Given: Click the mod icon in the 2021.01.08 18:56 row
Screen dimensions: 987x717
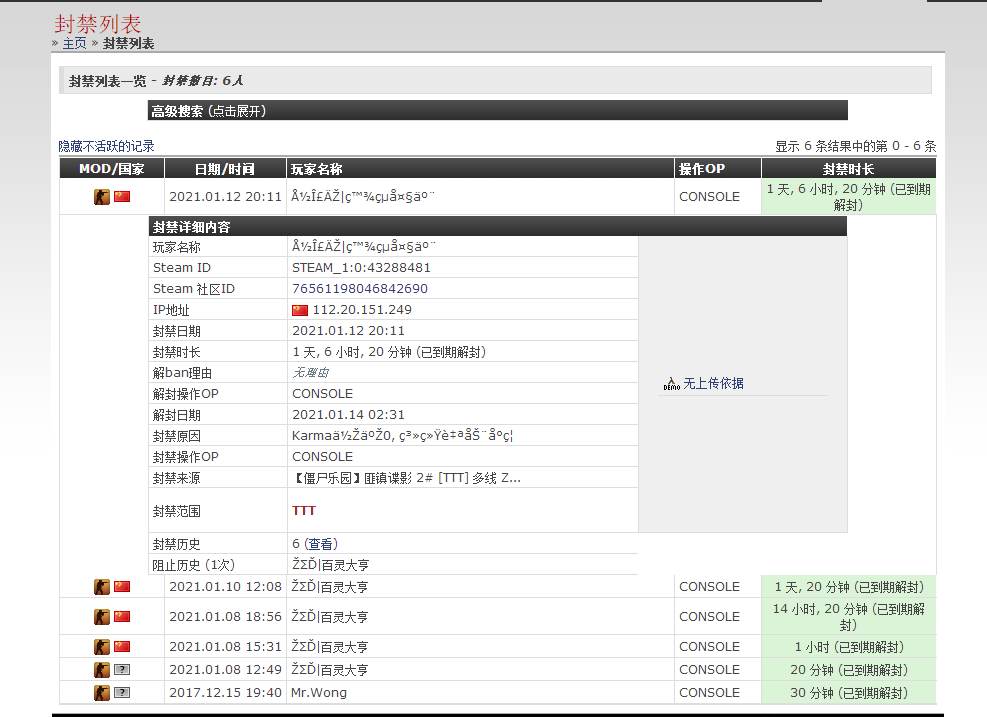Looking at the screenshot, I should (x=102, y=616).
